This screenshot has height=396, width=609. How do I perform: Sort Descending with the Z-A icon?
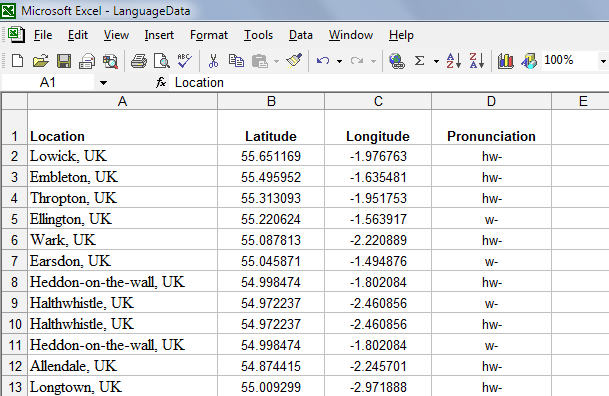pos(477,61)
